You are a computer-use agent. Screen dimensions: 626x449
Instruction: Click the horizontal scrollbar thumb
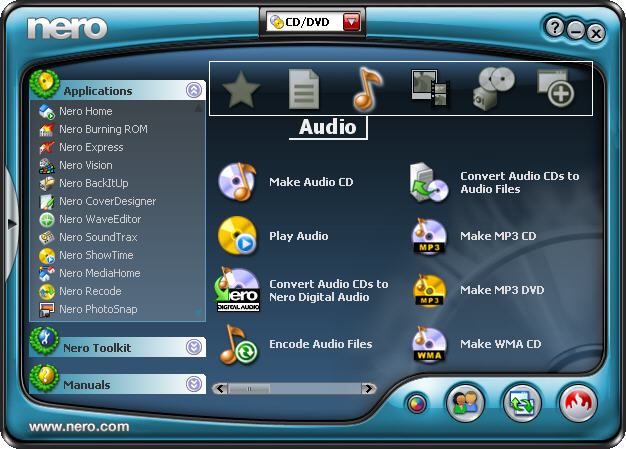[249, 388]
